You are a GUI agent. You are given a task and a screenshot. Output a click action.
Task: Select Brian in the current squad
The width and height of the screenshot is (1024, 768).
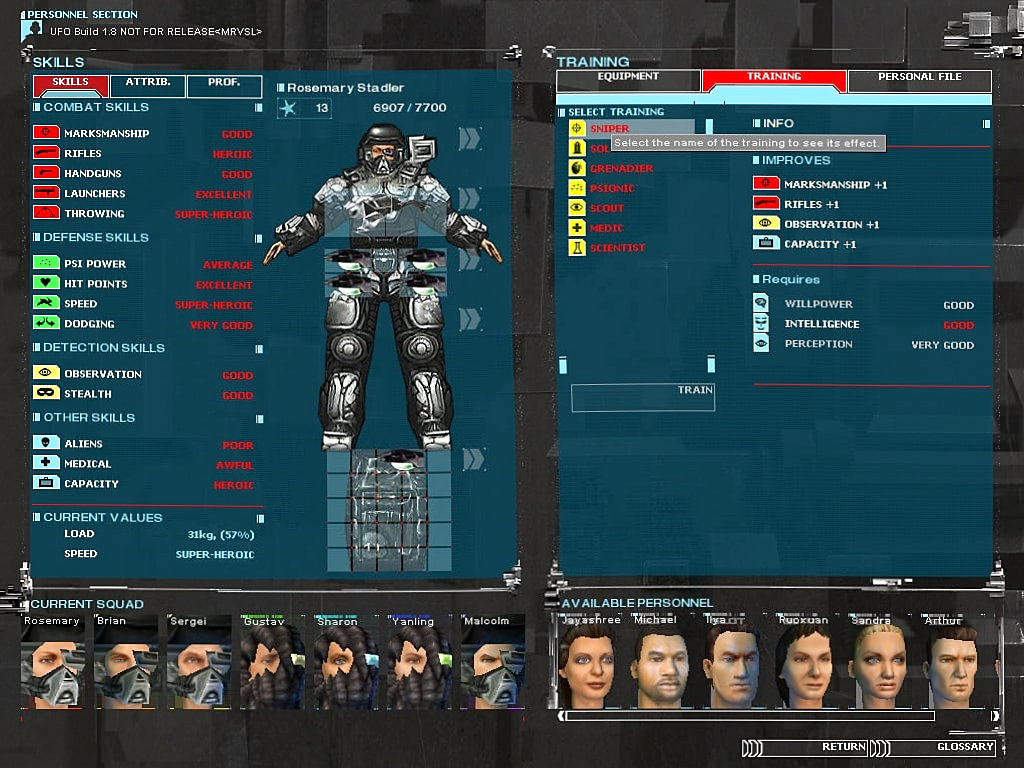[x=126, y=661]
